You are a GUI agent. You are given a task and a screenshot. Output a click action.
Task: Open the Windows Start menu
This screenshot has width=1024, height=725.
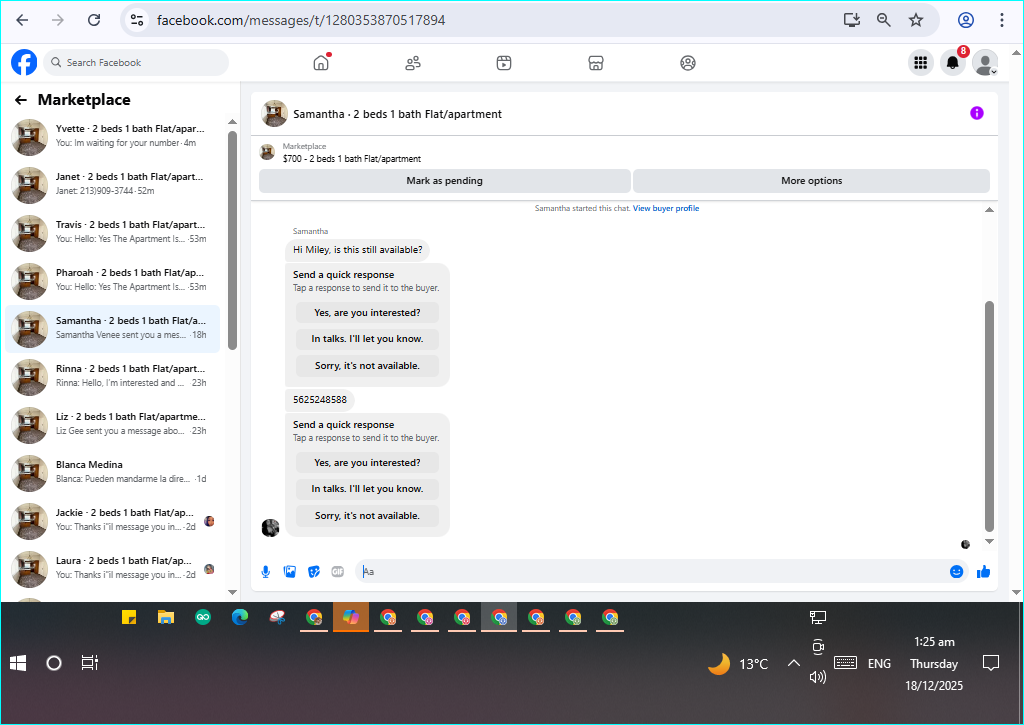pyautogui.click(x=18, y=664)
